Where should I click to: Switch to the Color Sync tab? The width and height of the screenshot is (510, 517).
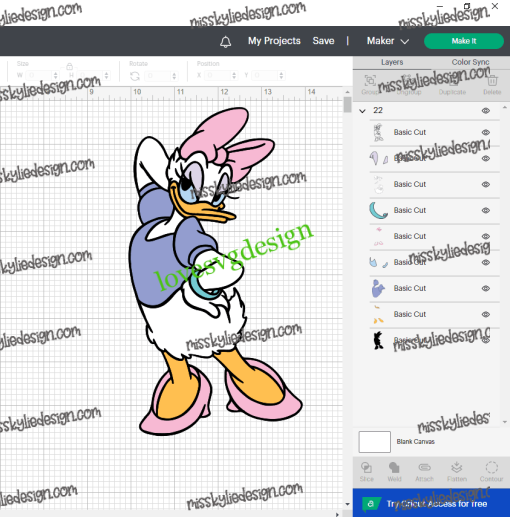pyautogui.click(x=470, y=62)
